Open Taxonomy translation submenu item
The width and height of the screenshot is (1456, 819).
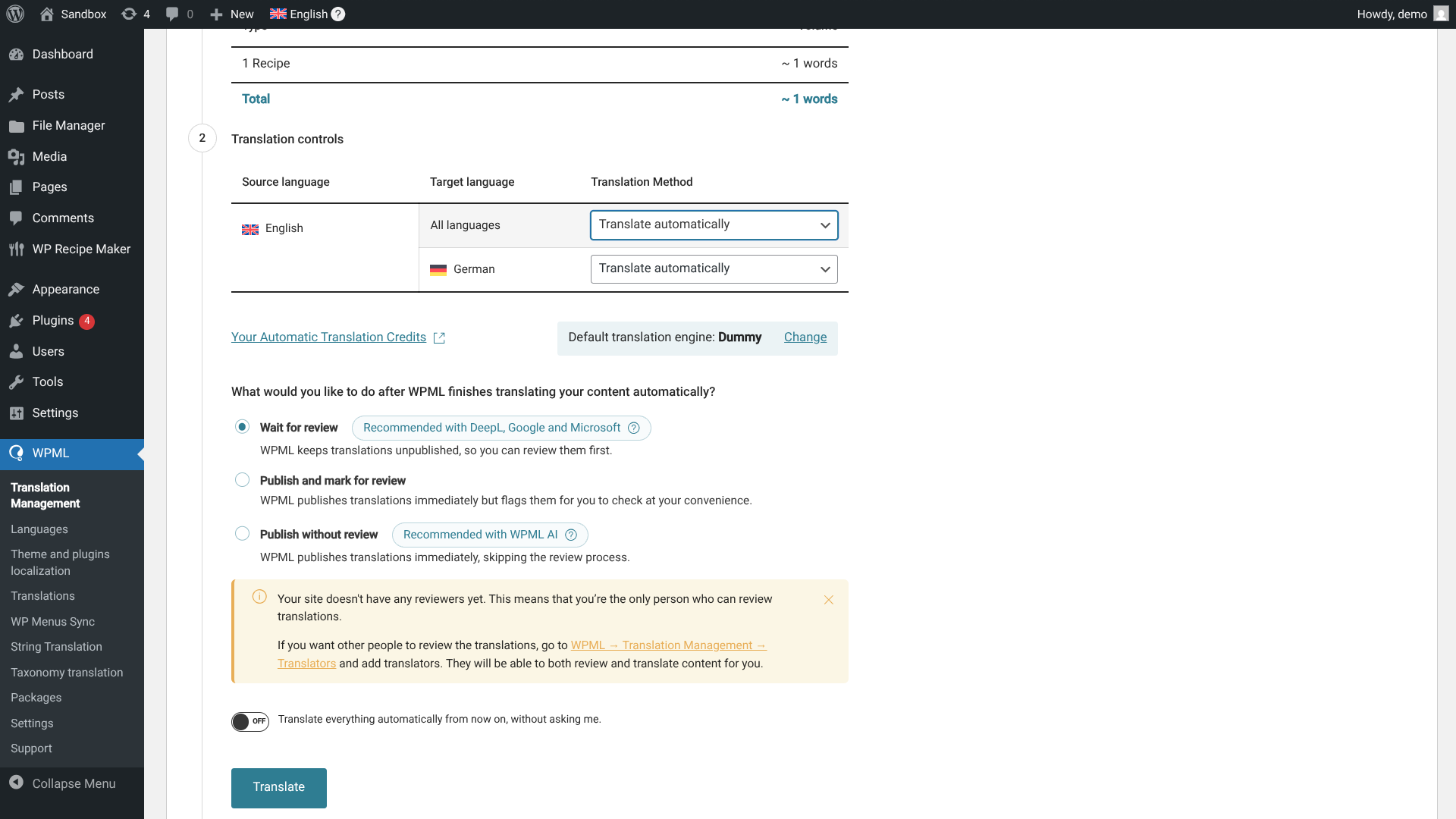[67, 673]
